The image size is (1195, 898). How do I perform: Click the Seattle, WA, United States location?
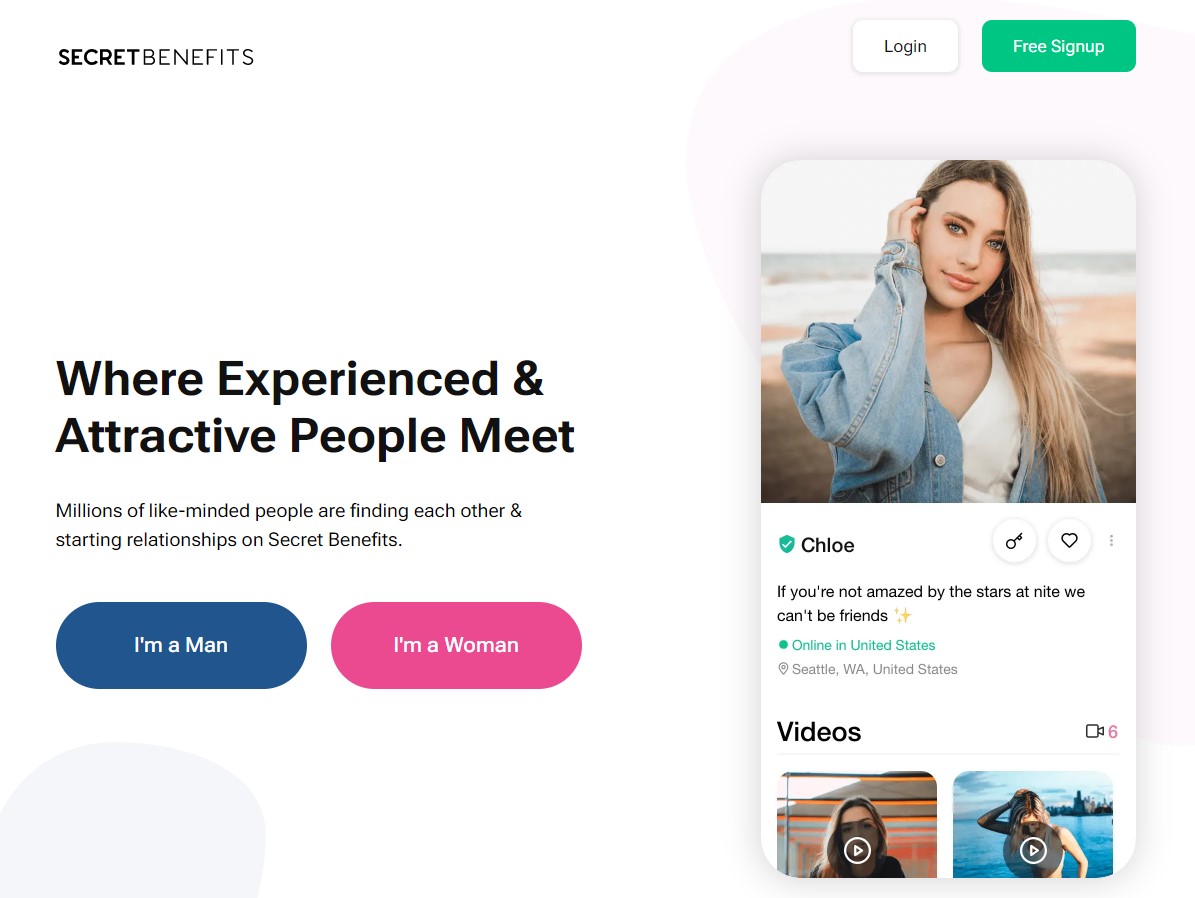pyautogui.click(x=875, y=669)
